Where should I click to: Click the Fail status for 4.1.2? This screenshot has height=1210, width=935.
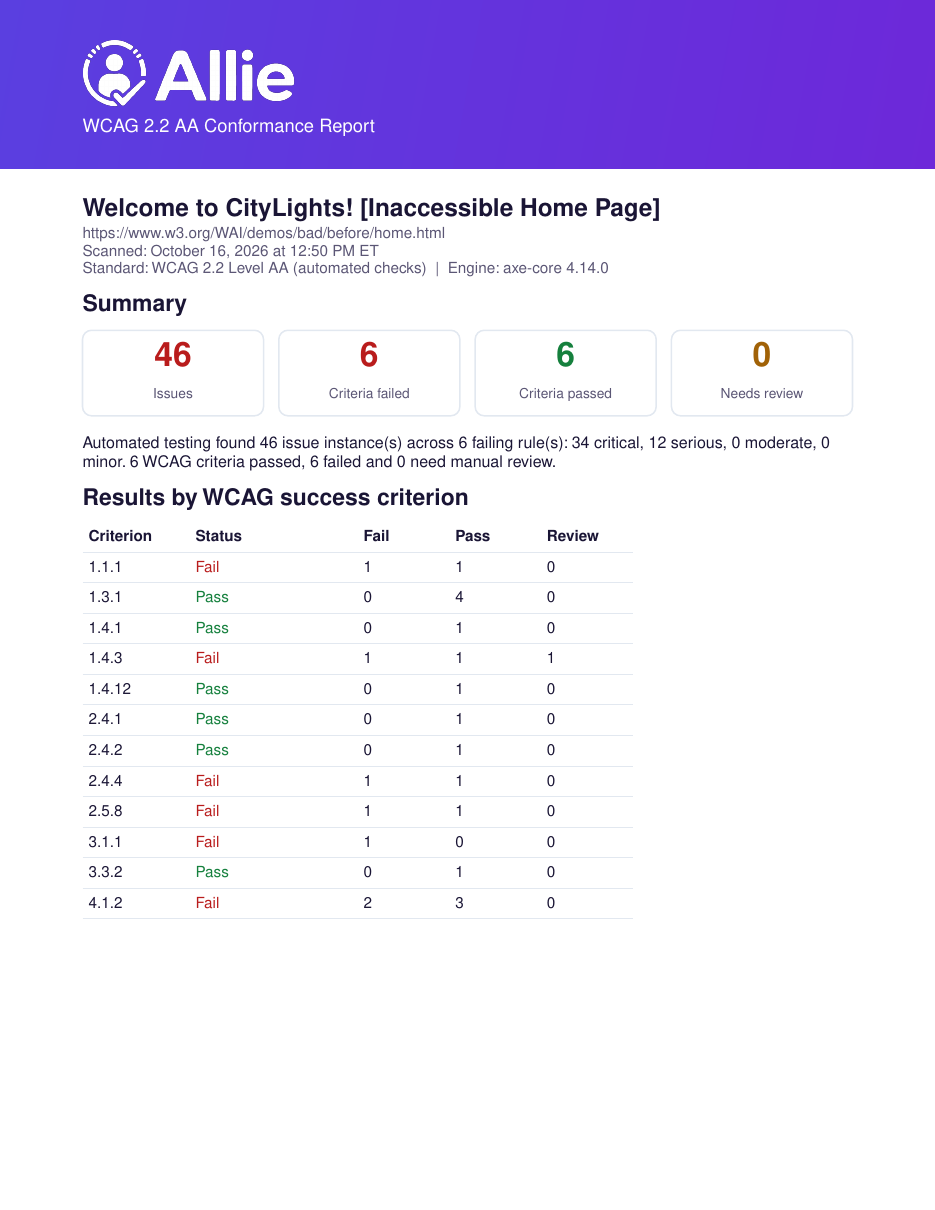(x=207, y=903)
